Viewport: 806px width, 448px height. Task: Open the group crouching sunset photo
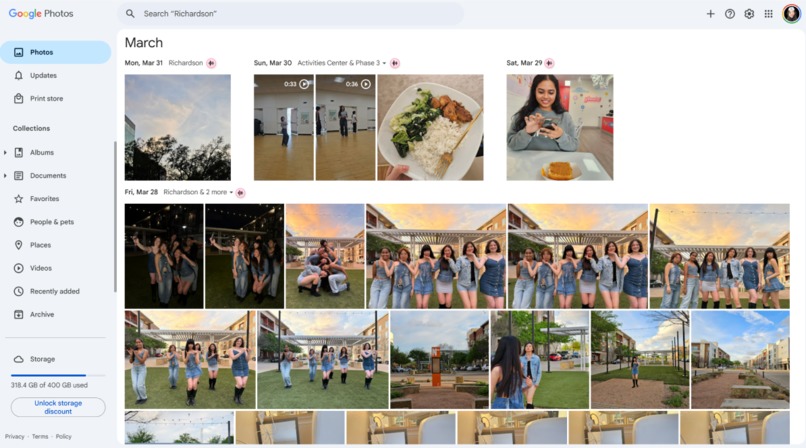tap(325, 256)
